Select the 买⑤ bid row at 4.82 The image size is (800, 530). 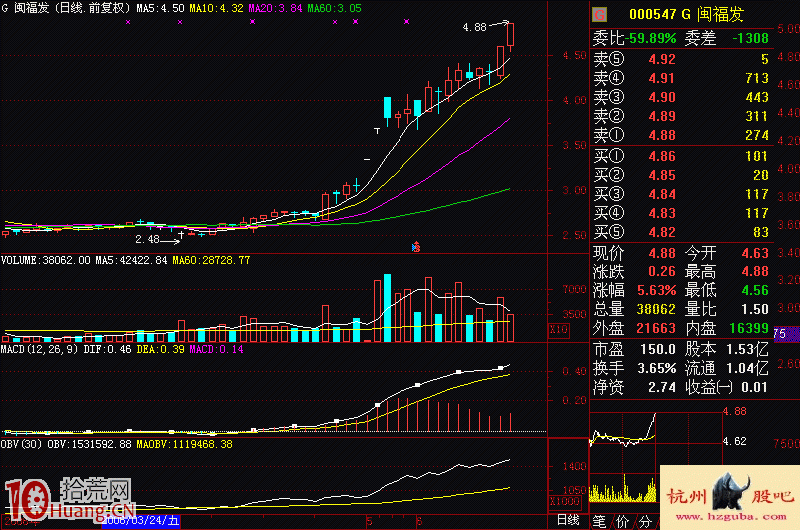681,232
